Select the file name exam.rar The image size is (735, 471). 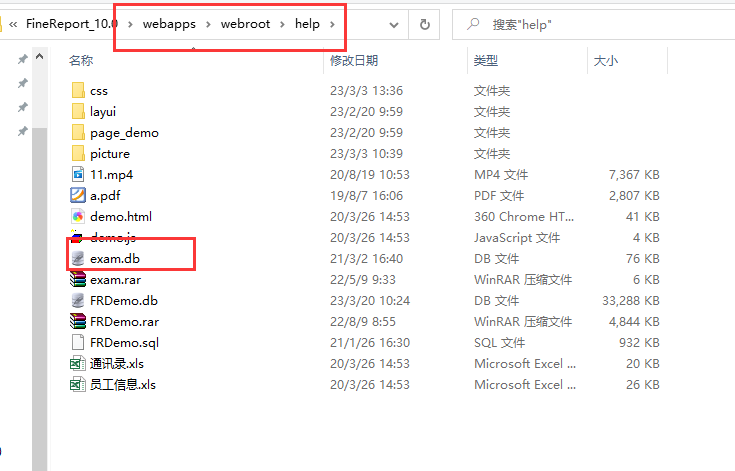pos(115,280)
